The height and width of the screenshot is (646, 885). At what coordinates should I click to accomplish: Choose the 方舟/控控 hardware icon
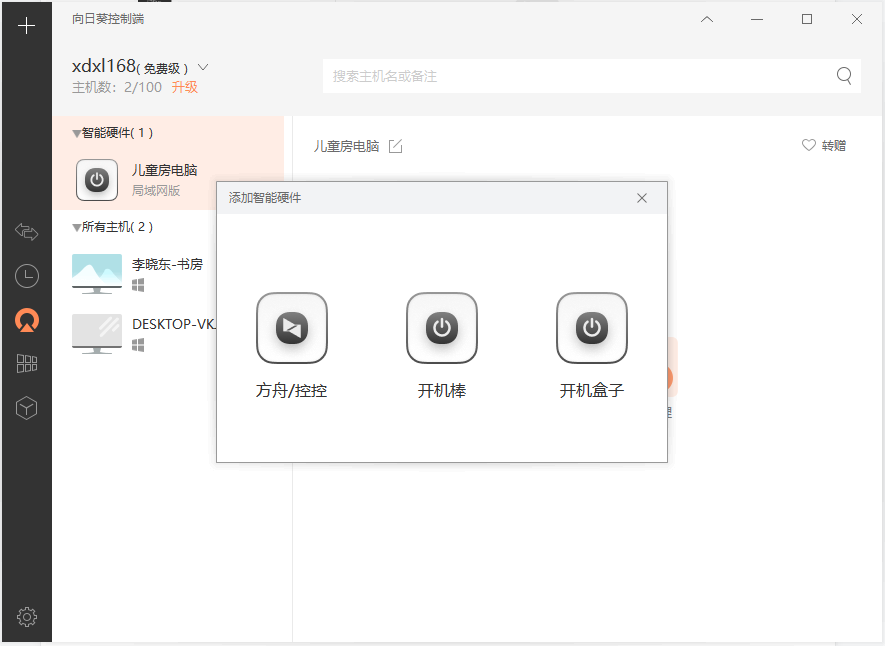(x=292, y=328)
